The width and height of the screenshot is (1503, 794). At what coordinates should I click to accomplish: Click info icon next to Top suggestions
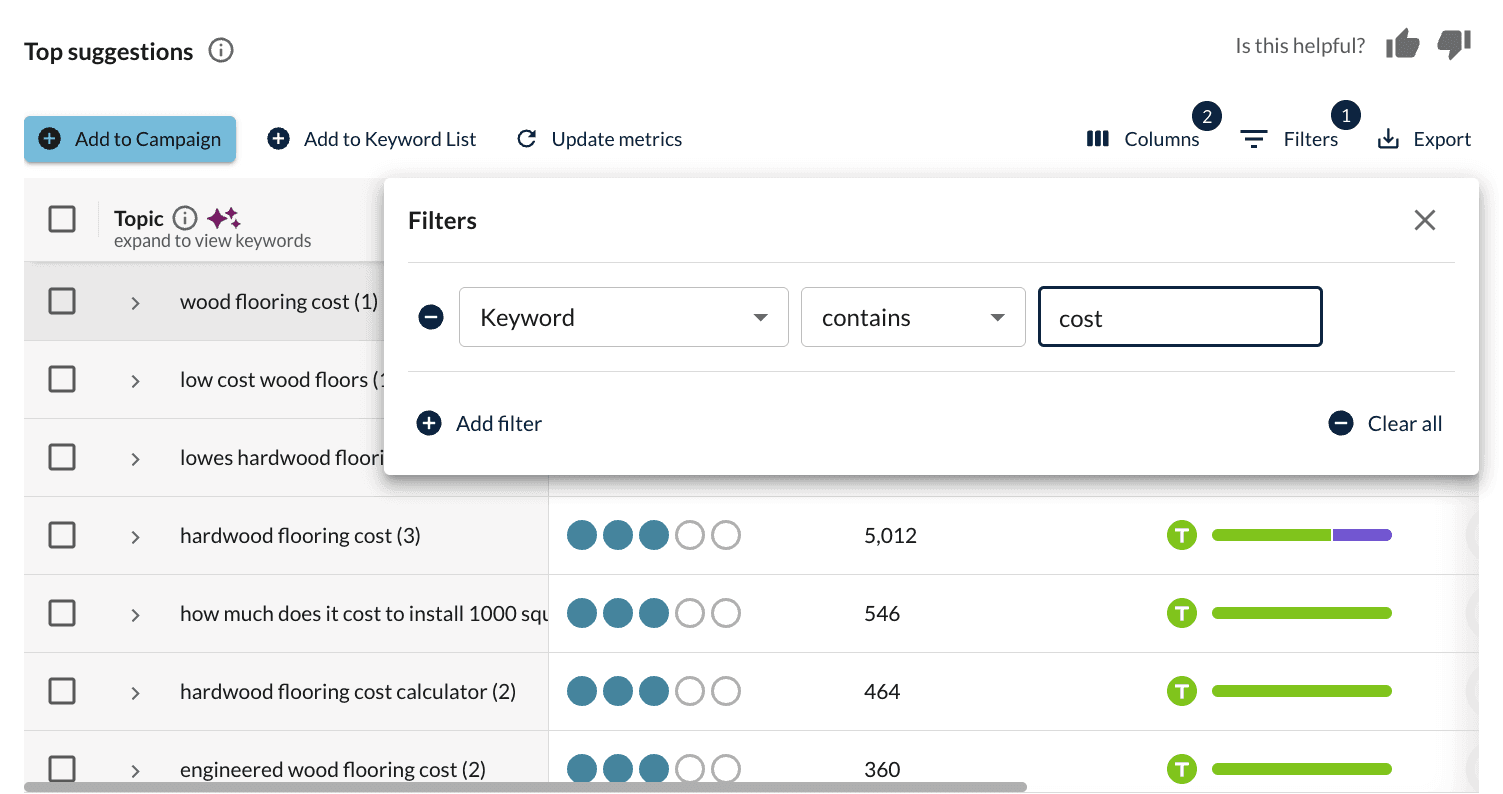pos(221,51)
